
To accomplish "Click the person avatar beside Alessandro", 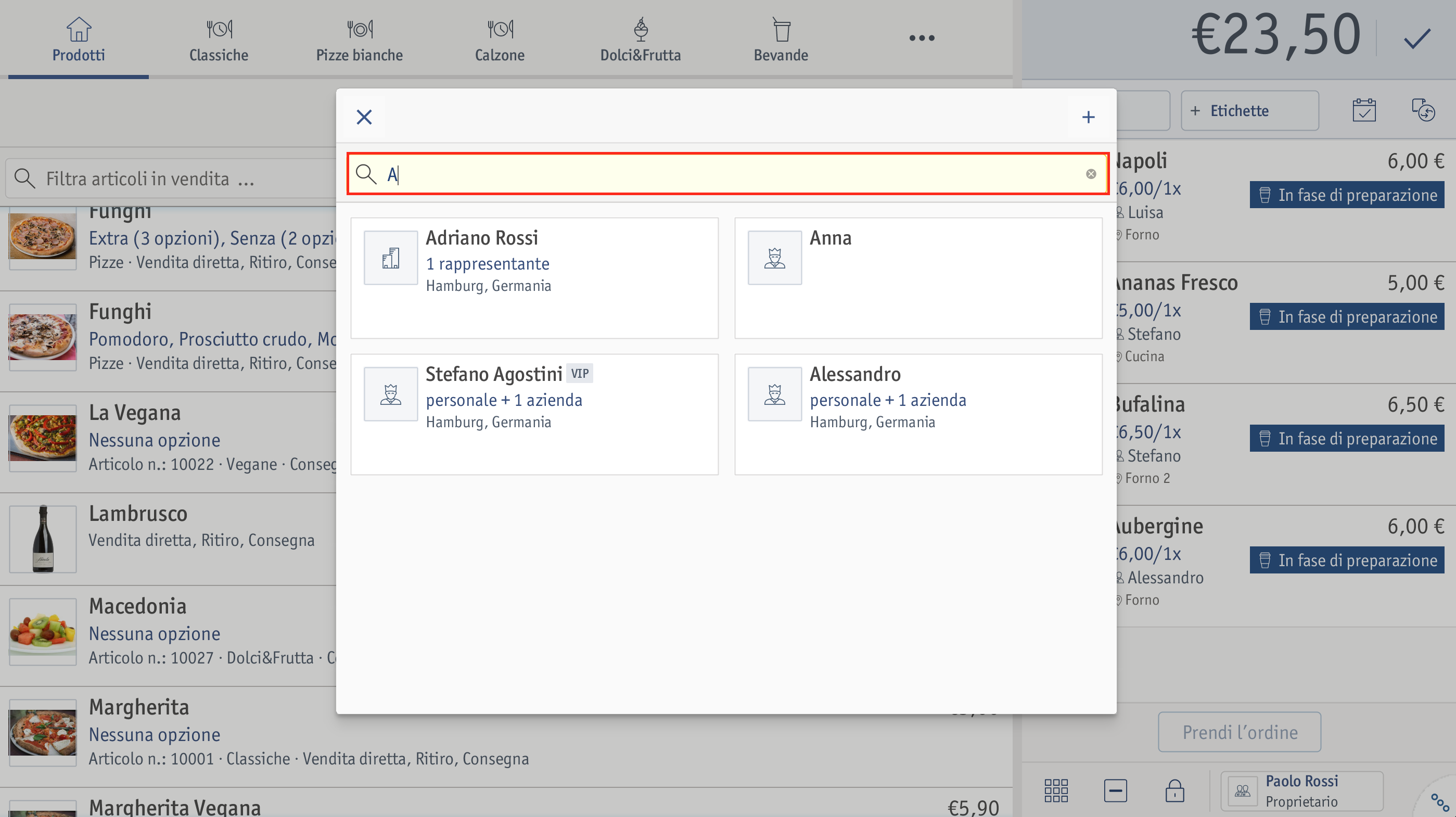I will (774, 394).
